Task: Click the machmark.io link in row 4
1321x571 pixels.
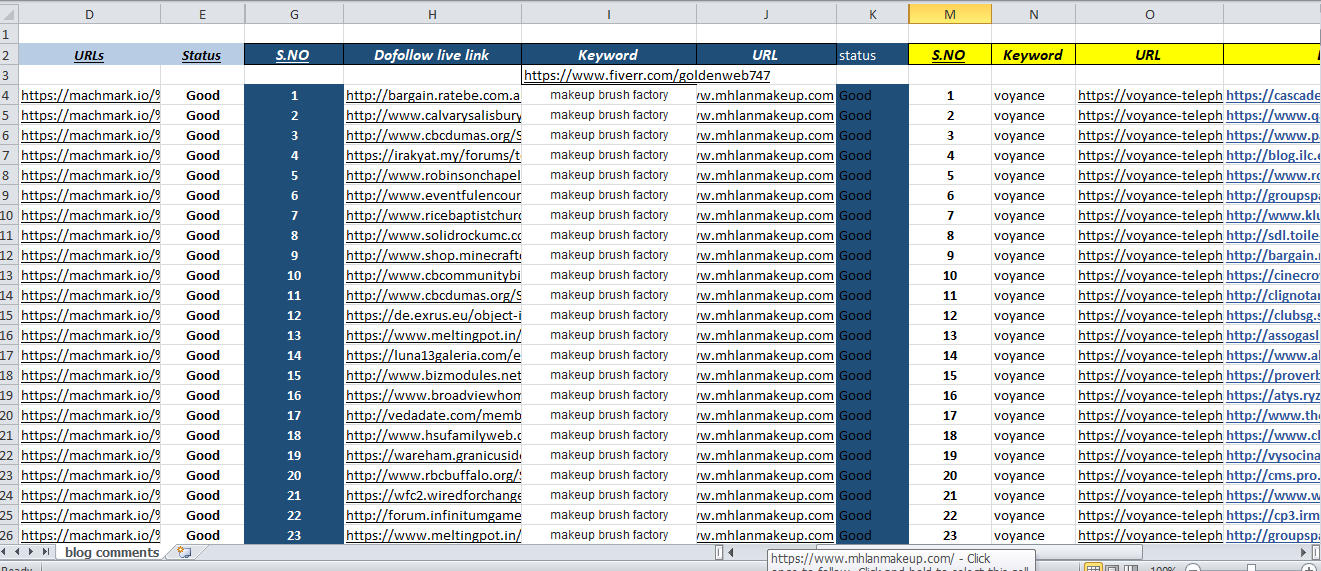Action: (x=90, y=95)
